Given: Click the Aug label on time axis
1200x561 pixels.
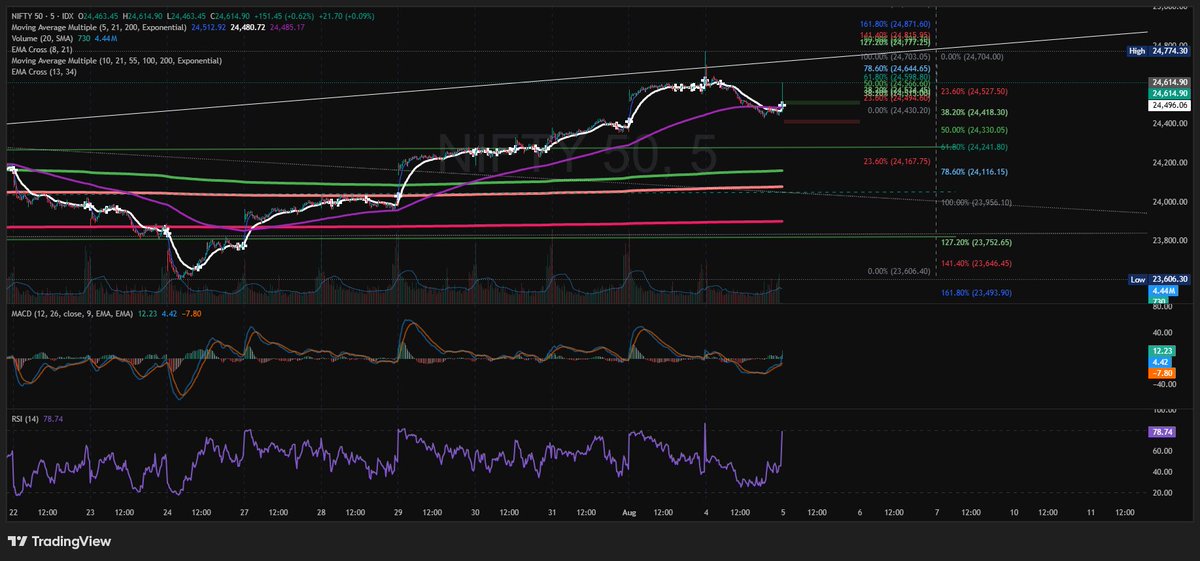Looking at the screenshot, I should click(628, 512).
